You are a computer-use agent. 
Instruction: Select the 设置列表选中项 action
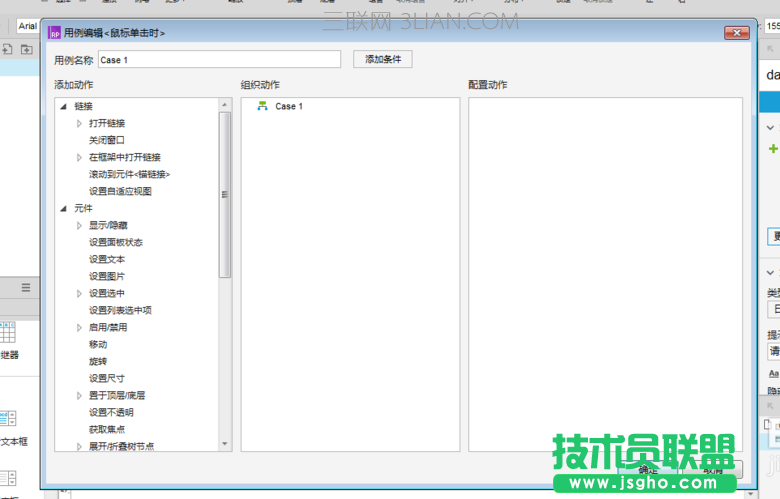(x=120, y=310)
